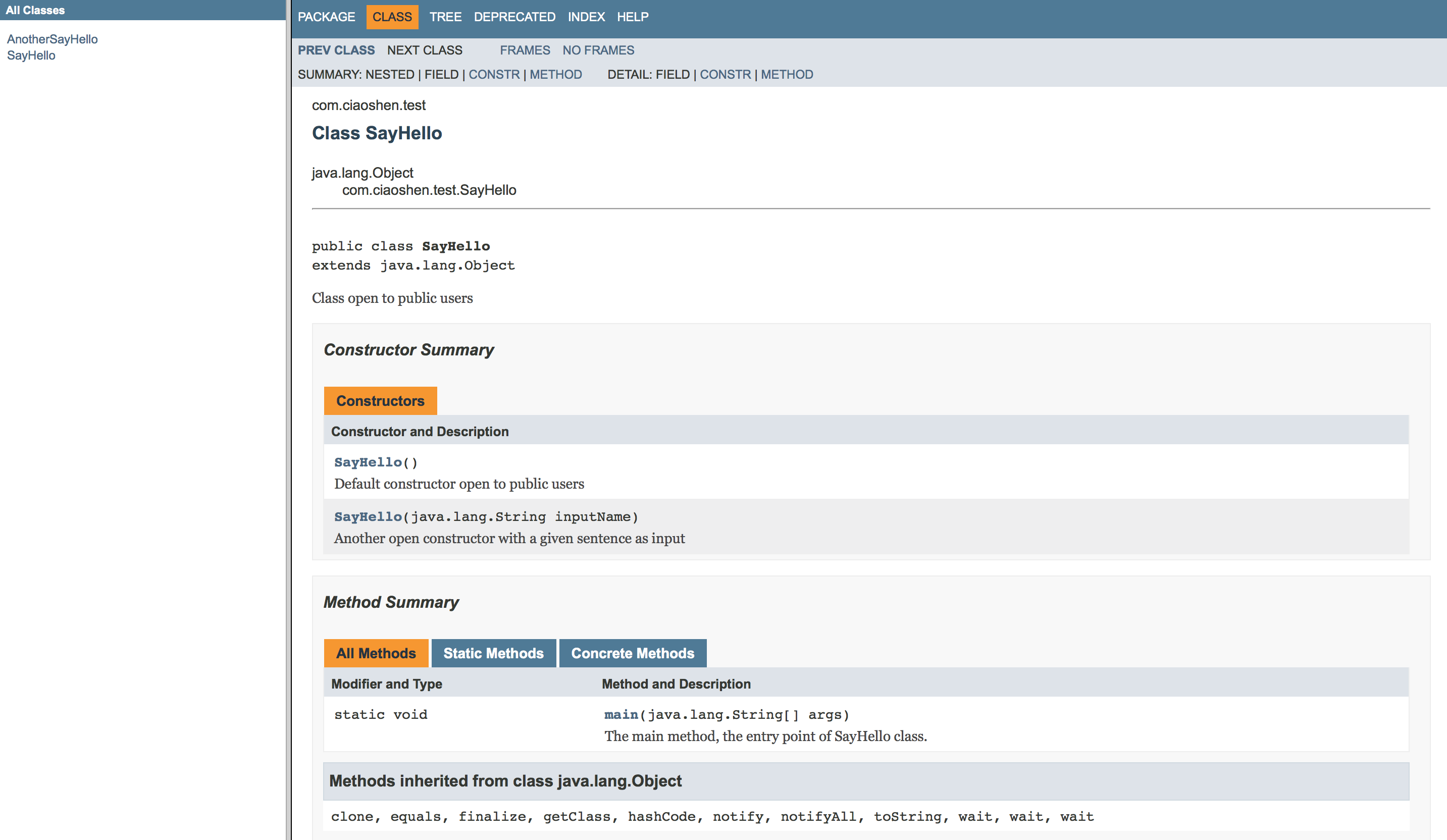Click the 'All Classes' frame header
This screenshot has width=1447, height=840.
point(35,10)
